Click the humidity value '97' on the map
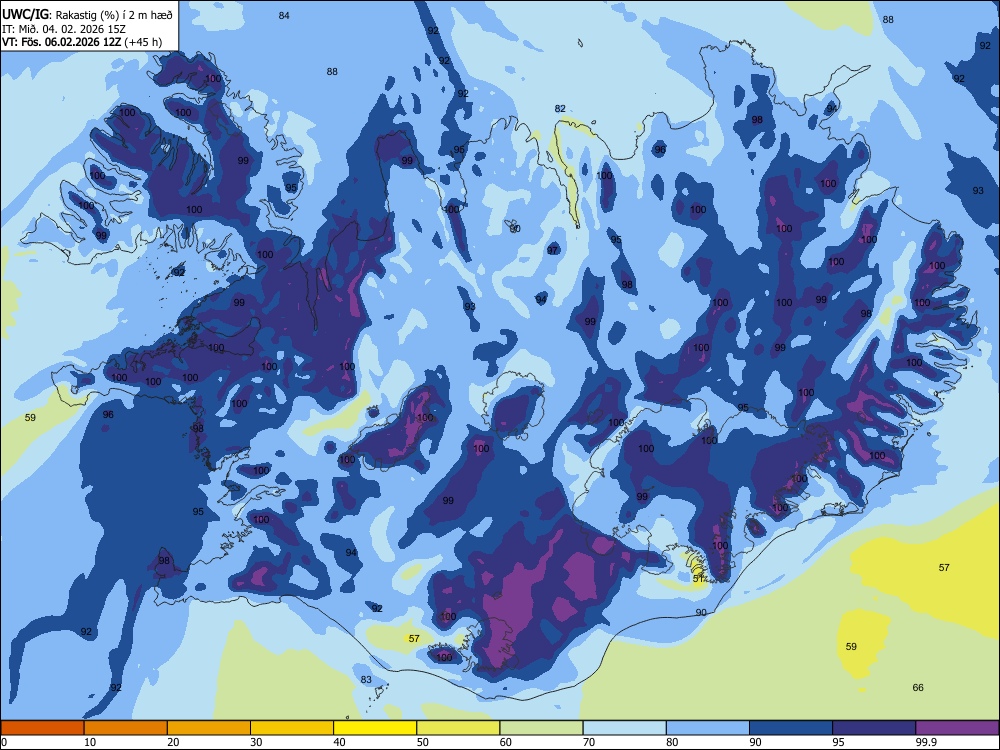The width and height of the screenshot is (1000, 750). tap(552, 250)
